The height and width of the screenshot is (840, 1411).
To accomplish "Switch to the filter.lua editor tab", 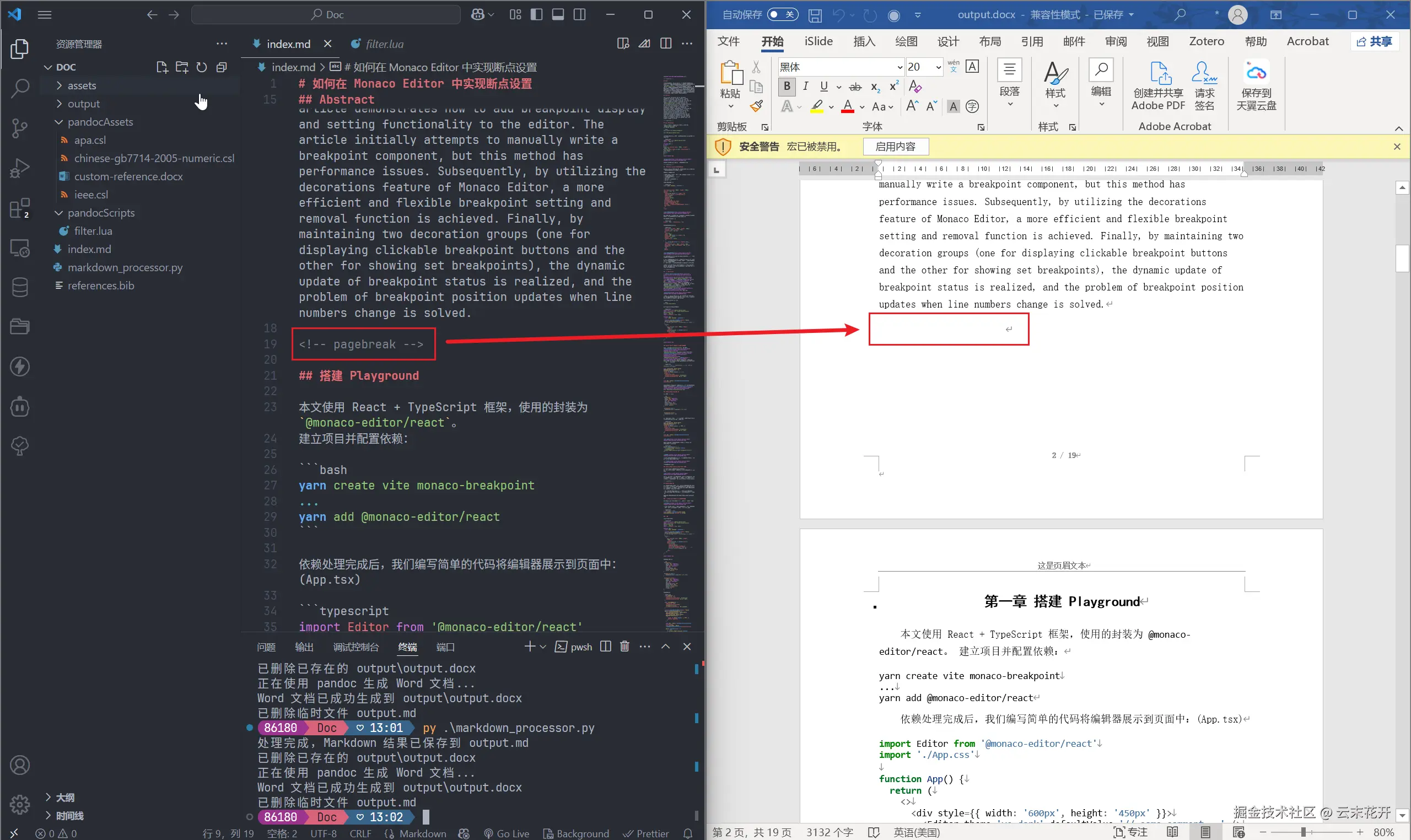I will pyautogui.click(x=384, y=44).
